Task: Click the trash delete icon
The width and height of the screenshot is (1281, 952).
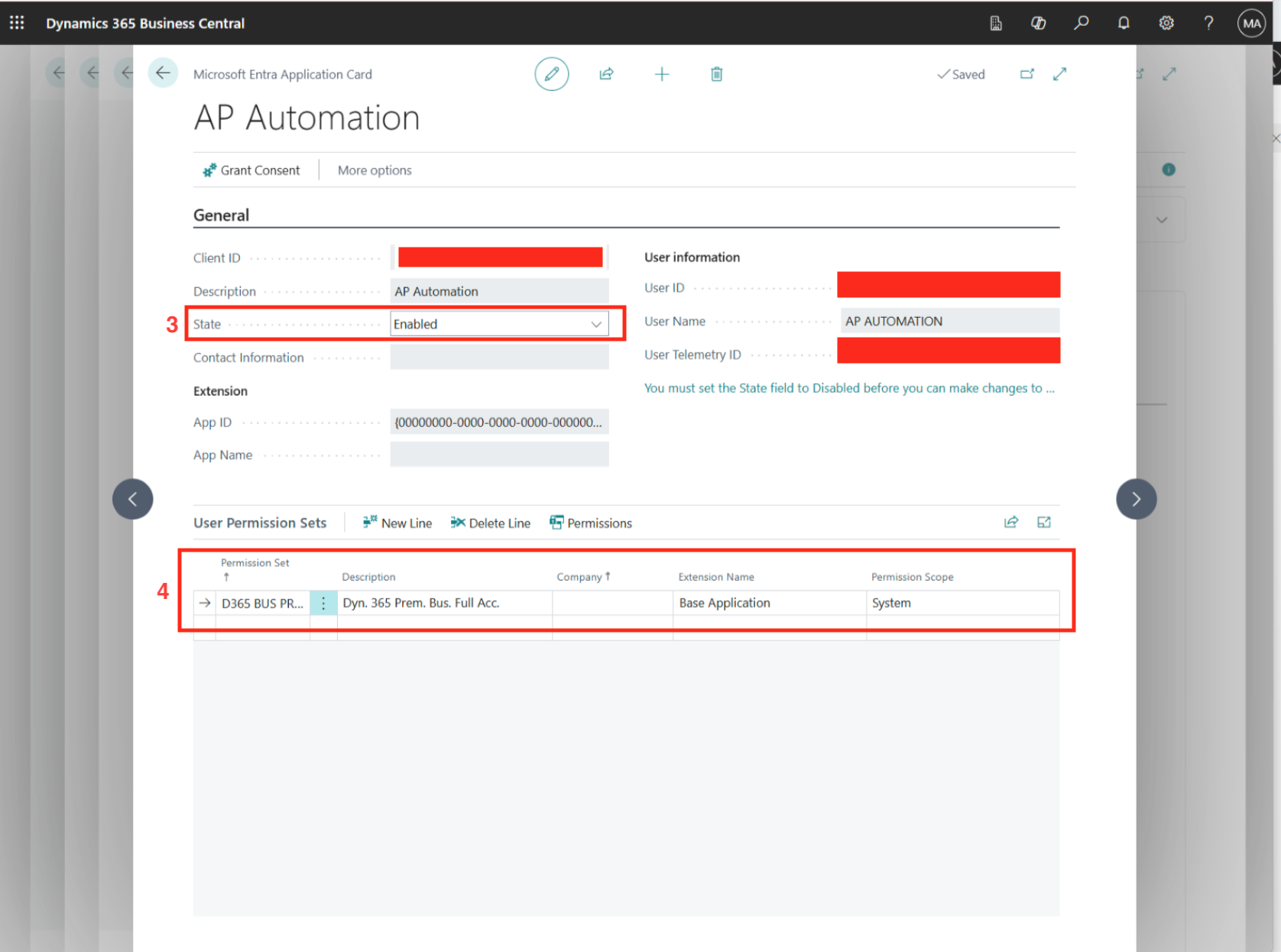Action: [x=716, y=74]
